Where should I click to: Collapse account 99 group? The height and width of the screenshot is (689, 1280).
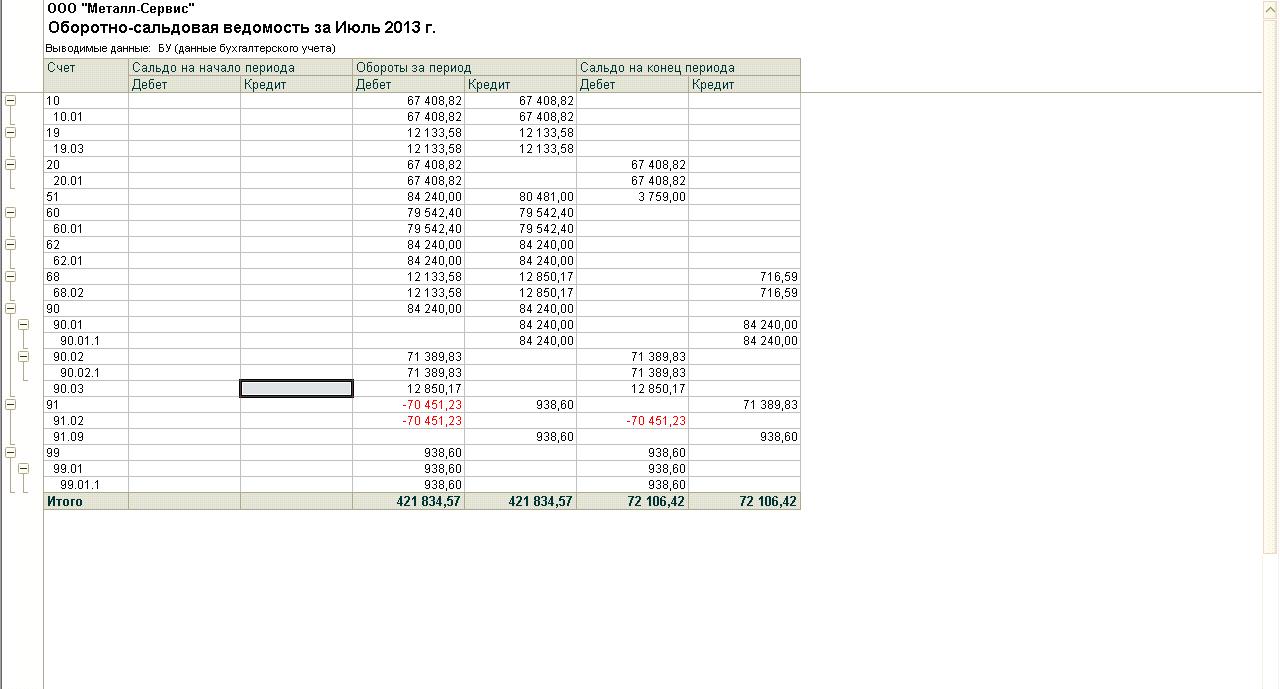point(11,452)
